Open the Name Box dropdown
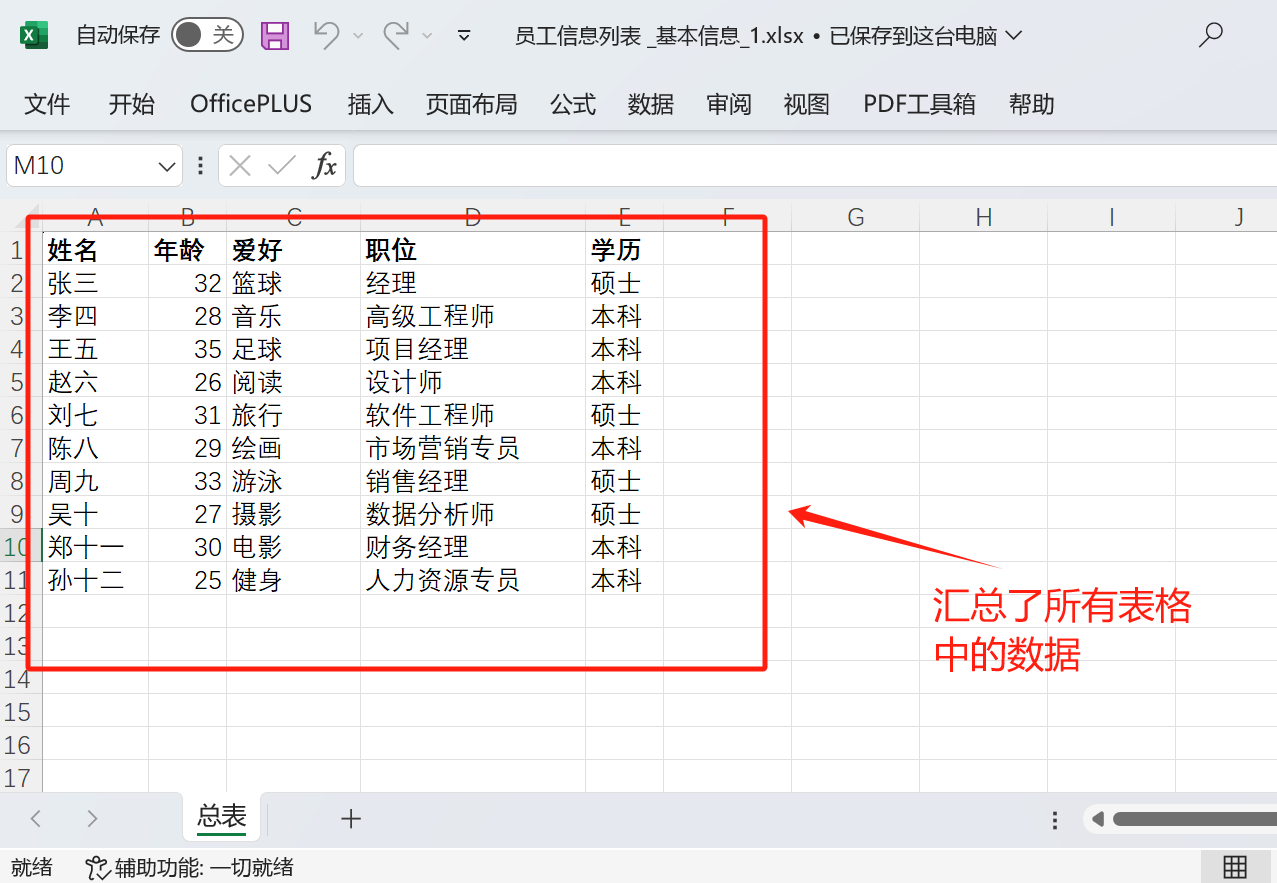The height and width of the screenshot is (883, 1277). (x=166, y=165)
